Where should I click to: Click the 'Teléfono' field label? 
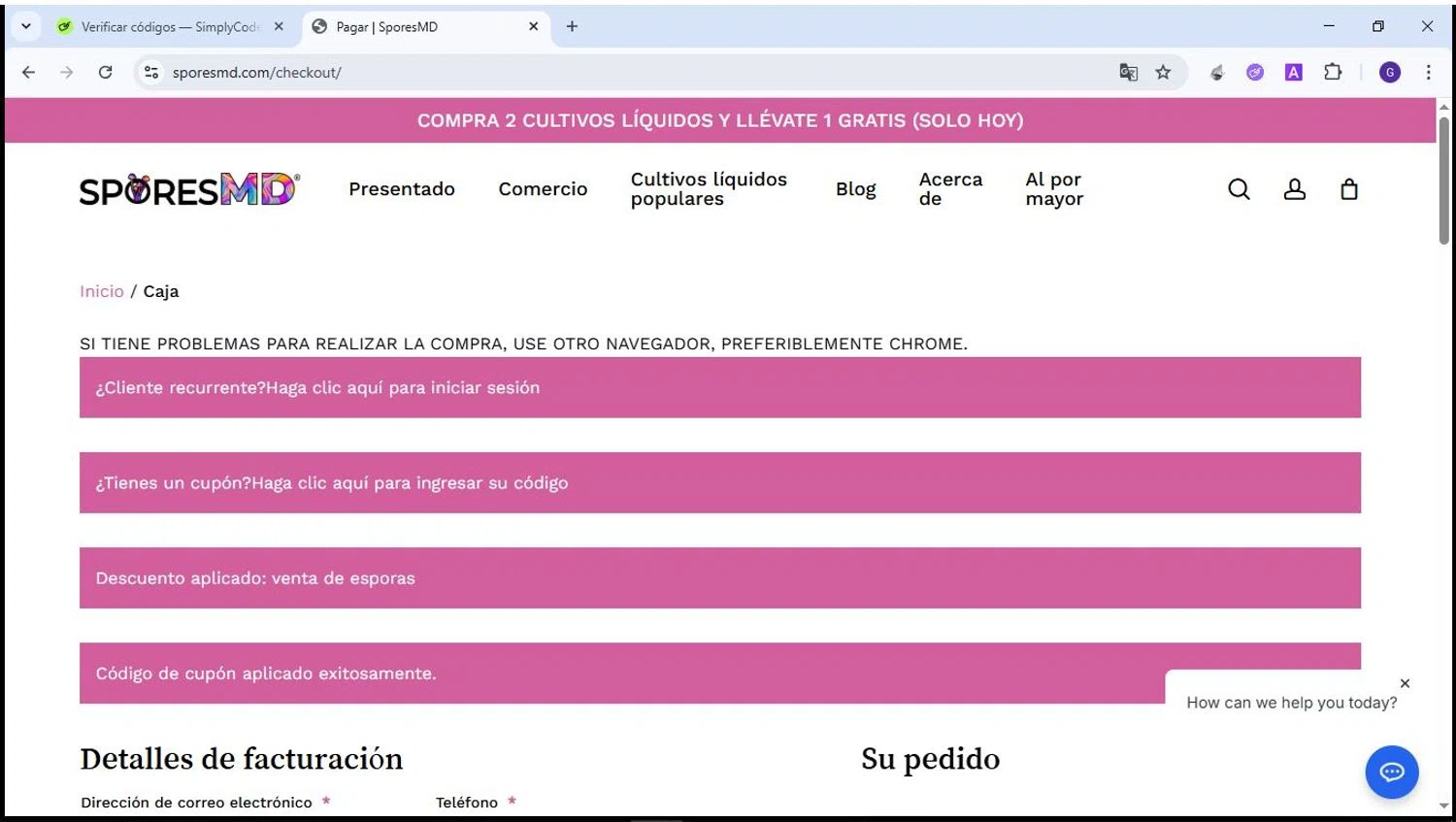(467, 803)
